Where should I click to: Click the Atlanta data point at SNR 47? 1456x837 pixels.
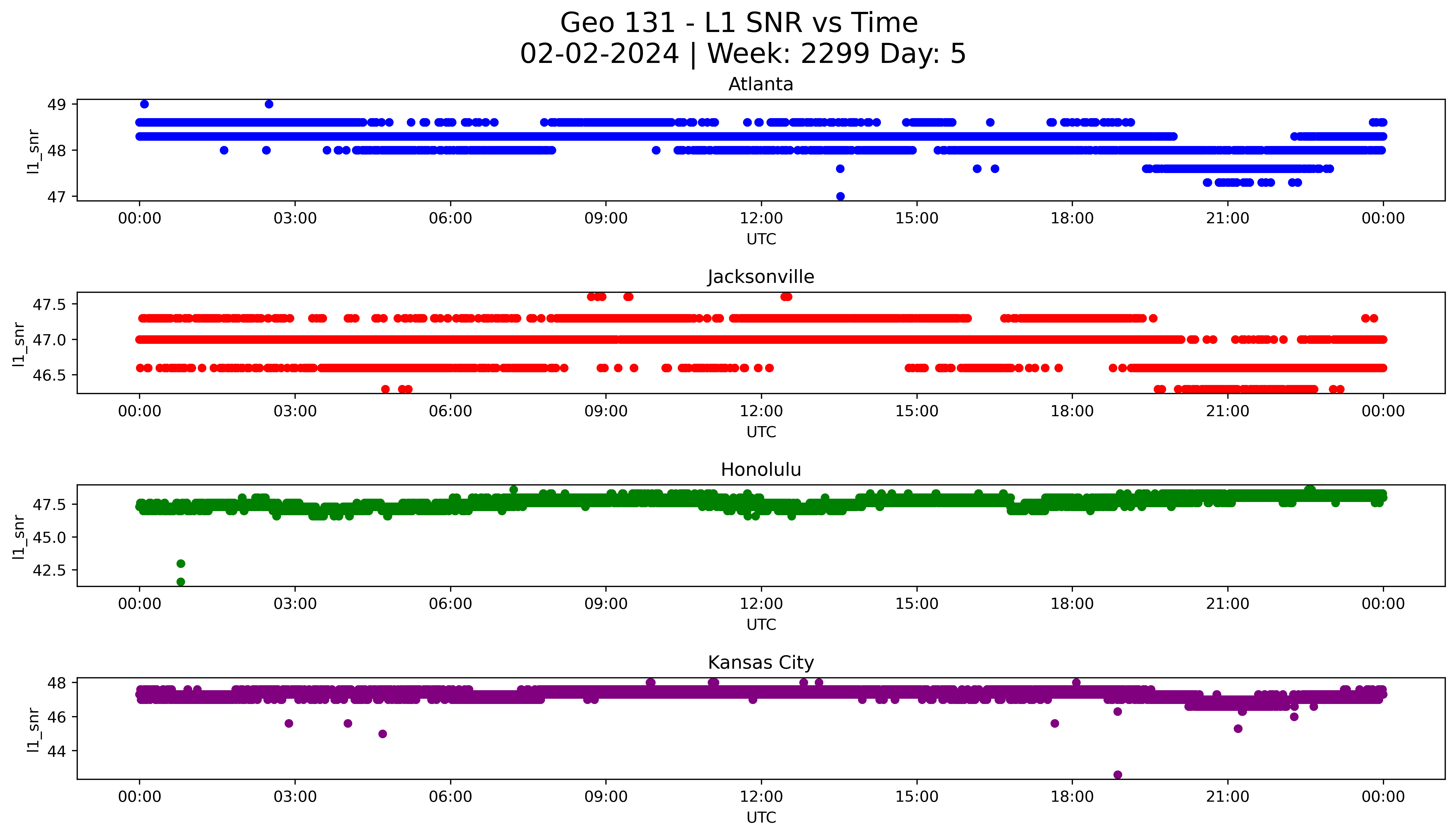[x=840, y=196]
